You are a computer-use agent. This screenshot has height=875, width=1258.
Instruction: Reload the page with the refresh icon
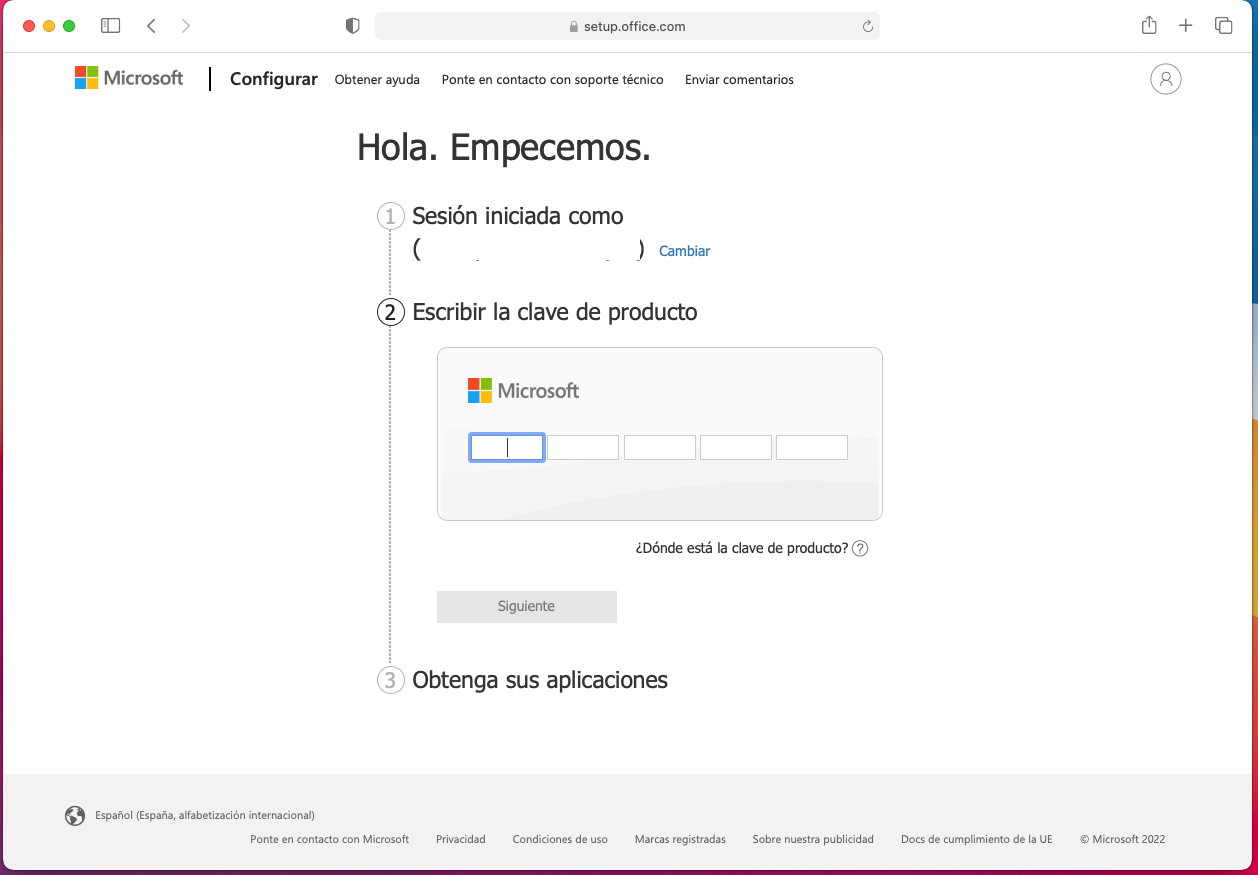pyautogui.click(x=867, y=27)
